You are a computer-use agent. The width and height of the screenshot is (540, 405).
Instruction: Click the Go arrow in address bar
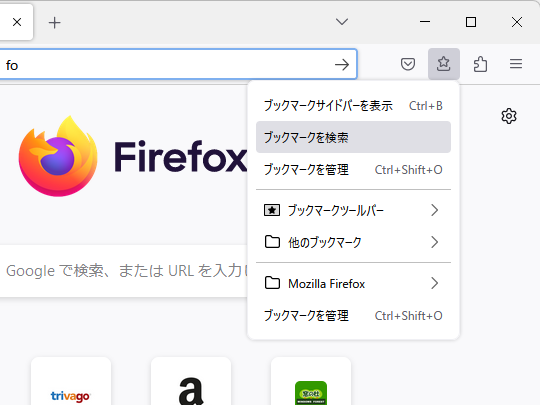coord(342,64)
